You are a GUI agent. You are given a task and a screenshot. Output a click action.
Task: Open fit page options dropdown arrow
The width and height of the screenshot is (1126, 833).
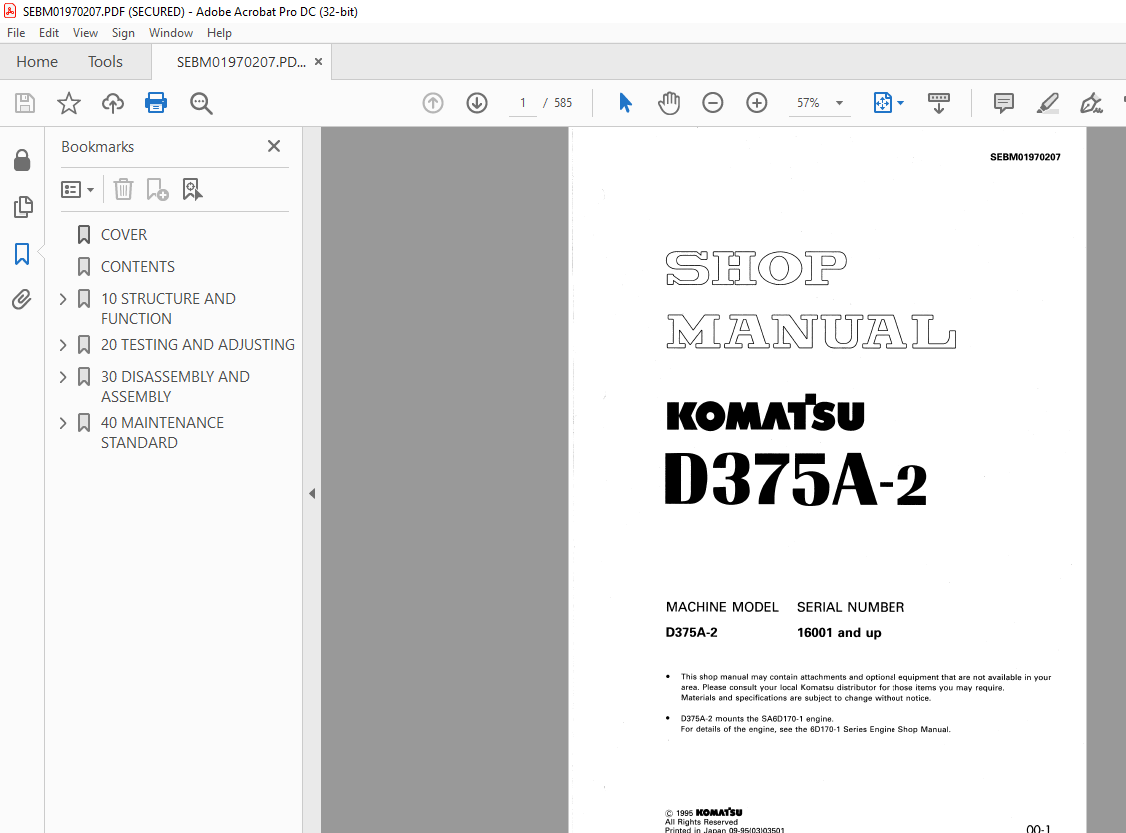point(901,103)
